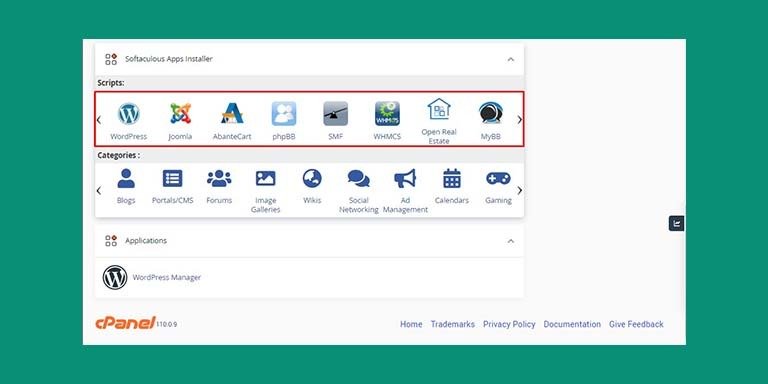Click the WordPress Manager logo icon

[115, 277]
